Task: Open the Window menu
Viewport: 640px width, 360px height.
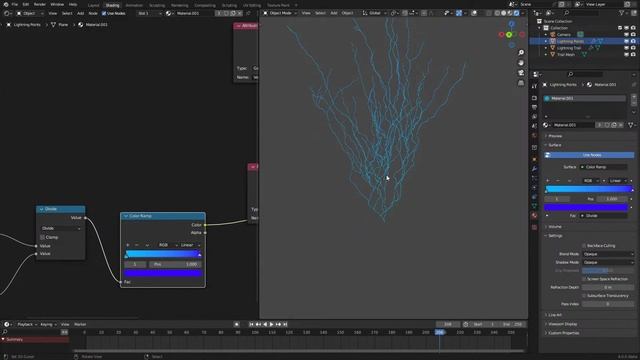Action: click(x=57, y=4)
